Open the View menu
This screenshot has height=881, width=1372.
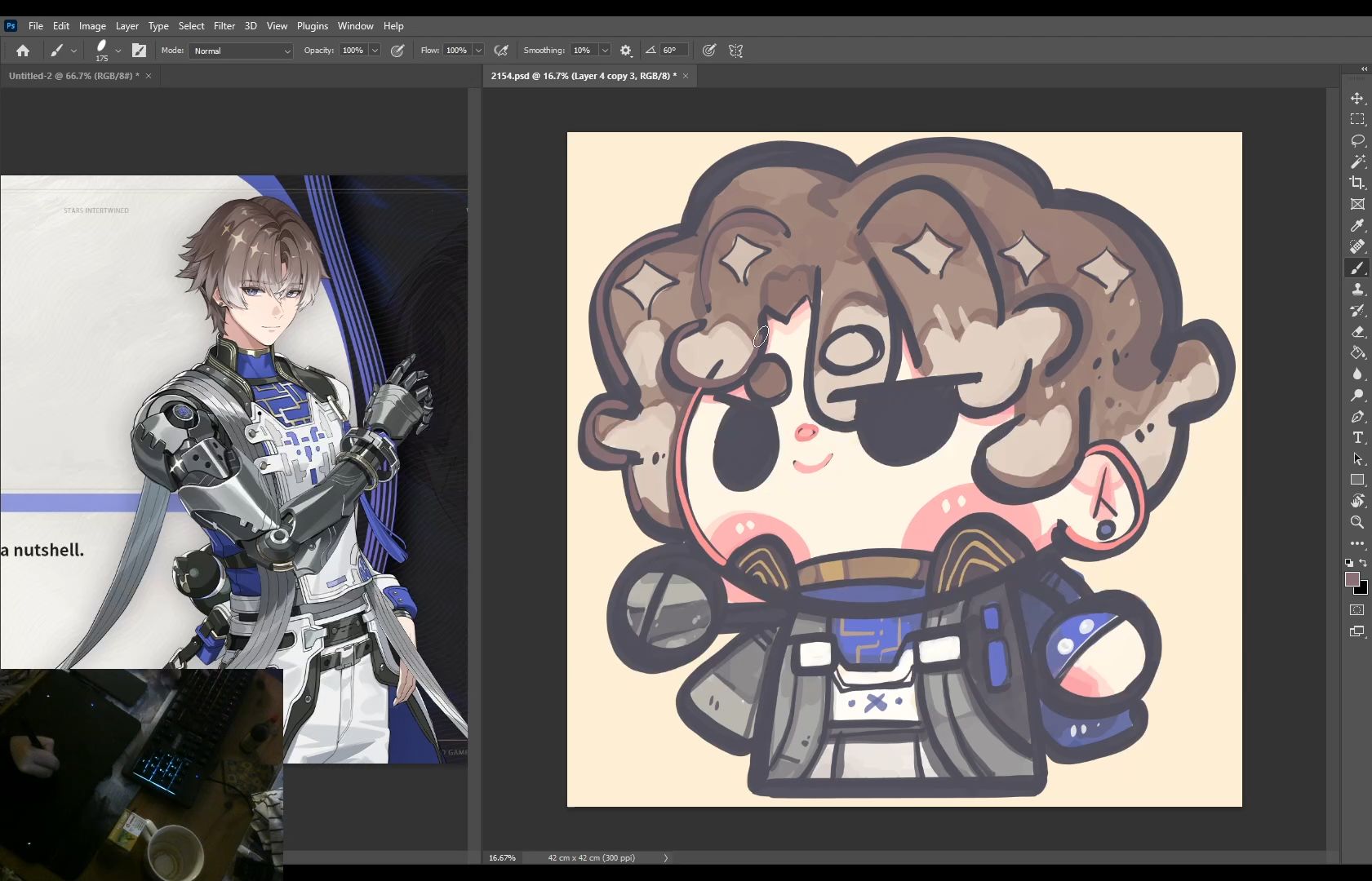(277, 26)
